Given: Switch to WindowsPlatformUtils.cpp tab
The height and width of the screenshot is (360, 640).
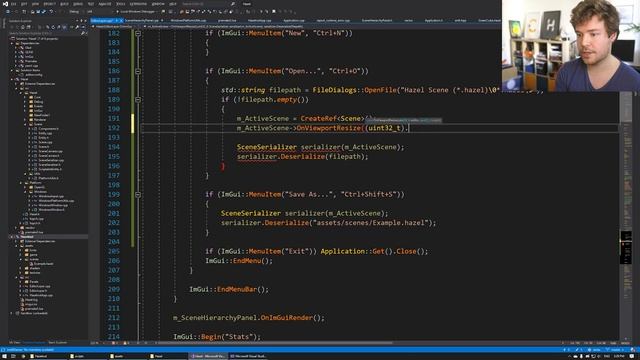Looking at the screenshot, I should click(188, 20).
